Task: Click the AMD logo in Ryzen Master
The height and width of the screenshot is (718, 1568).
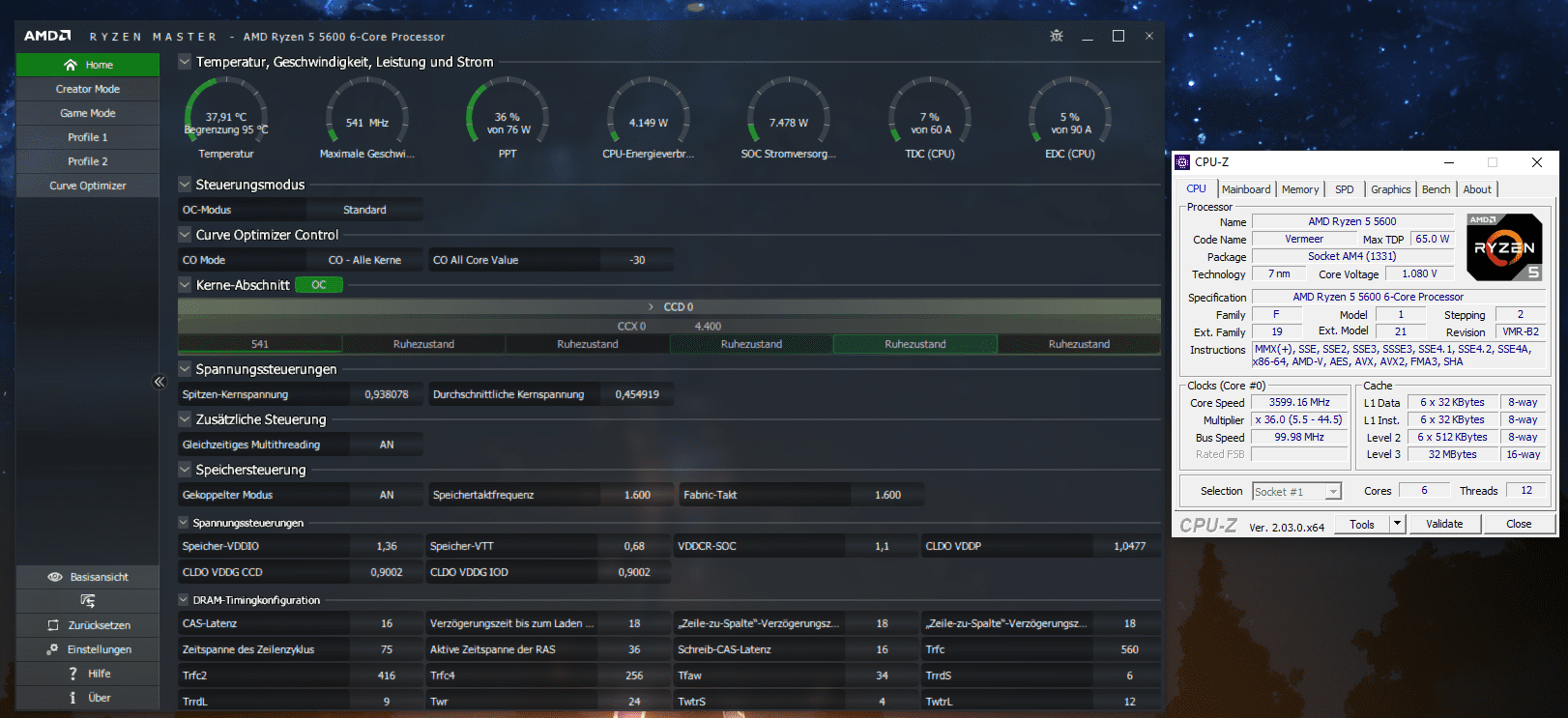Action: point(47,36)
